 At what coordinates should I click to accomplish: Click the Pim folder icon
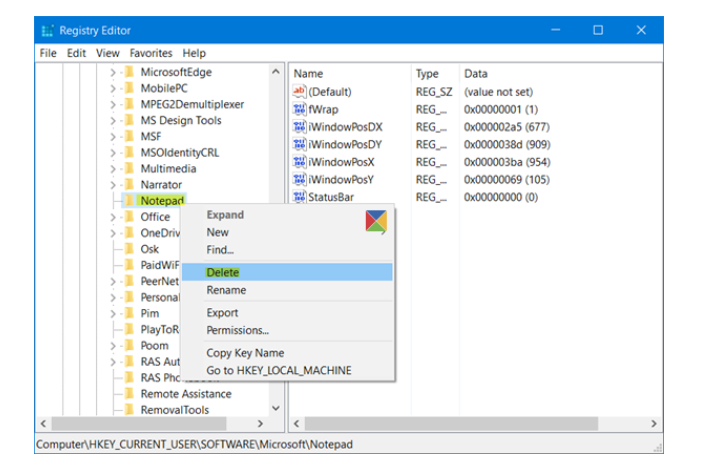[130, 313]
